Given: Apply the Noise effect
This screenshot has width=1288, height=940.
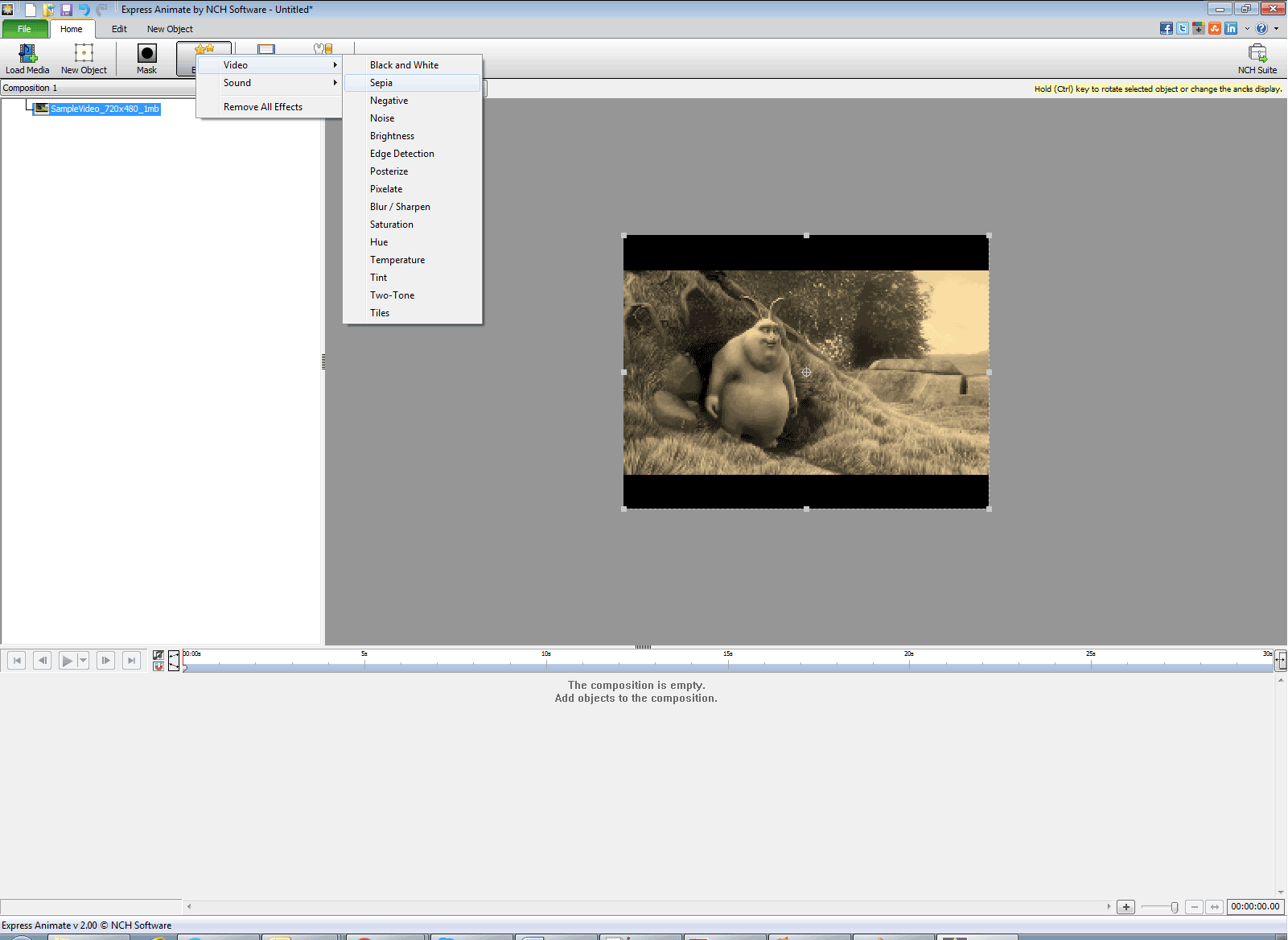Looking at the screenshot, I should click(413, 118).
